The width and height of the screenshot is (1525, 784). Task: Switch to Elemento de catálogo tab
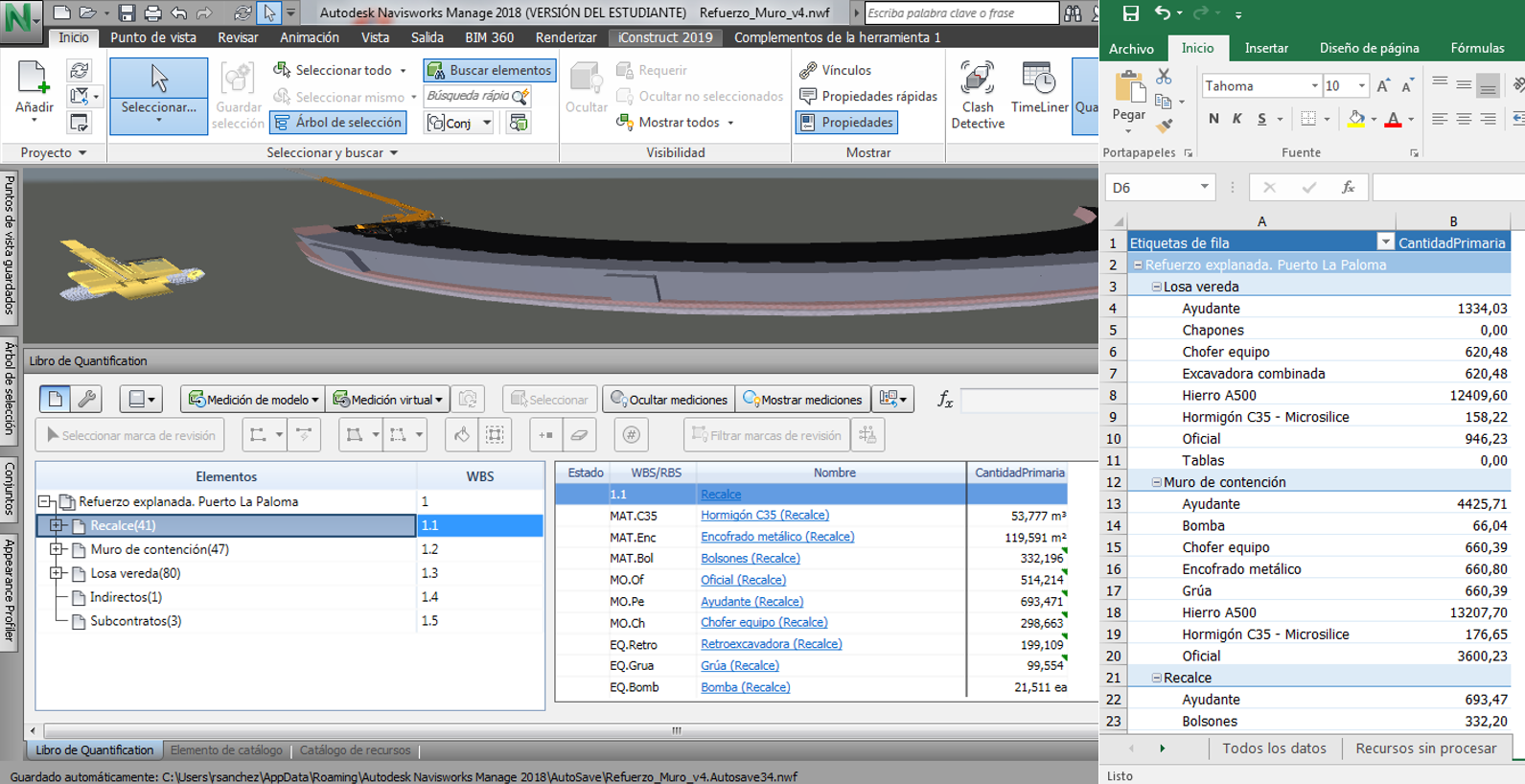tap(226, 750)
